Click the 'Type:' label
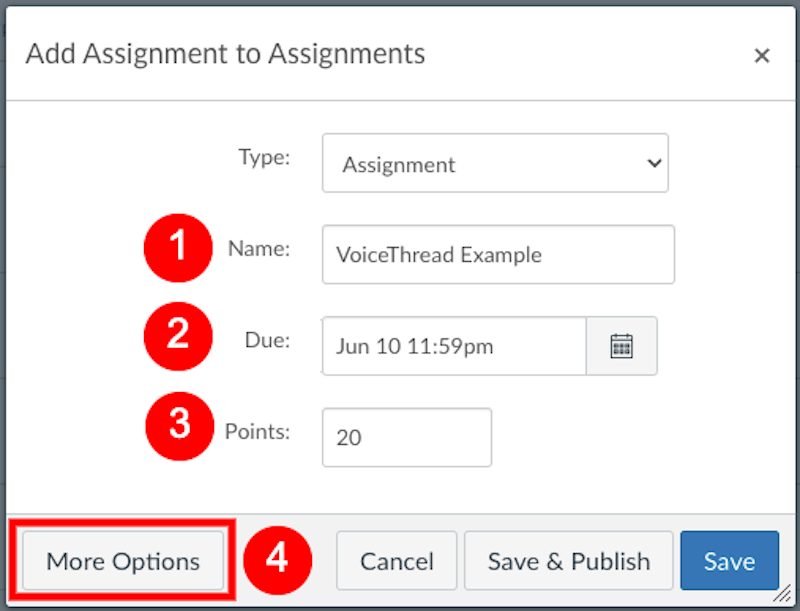The height and width of the screenshot is (611, 800). click(264, 157)
